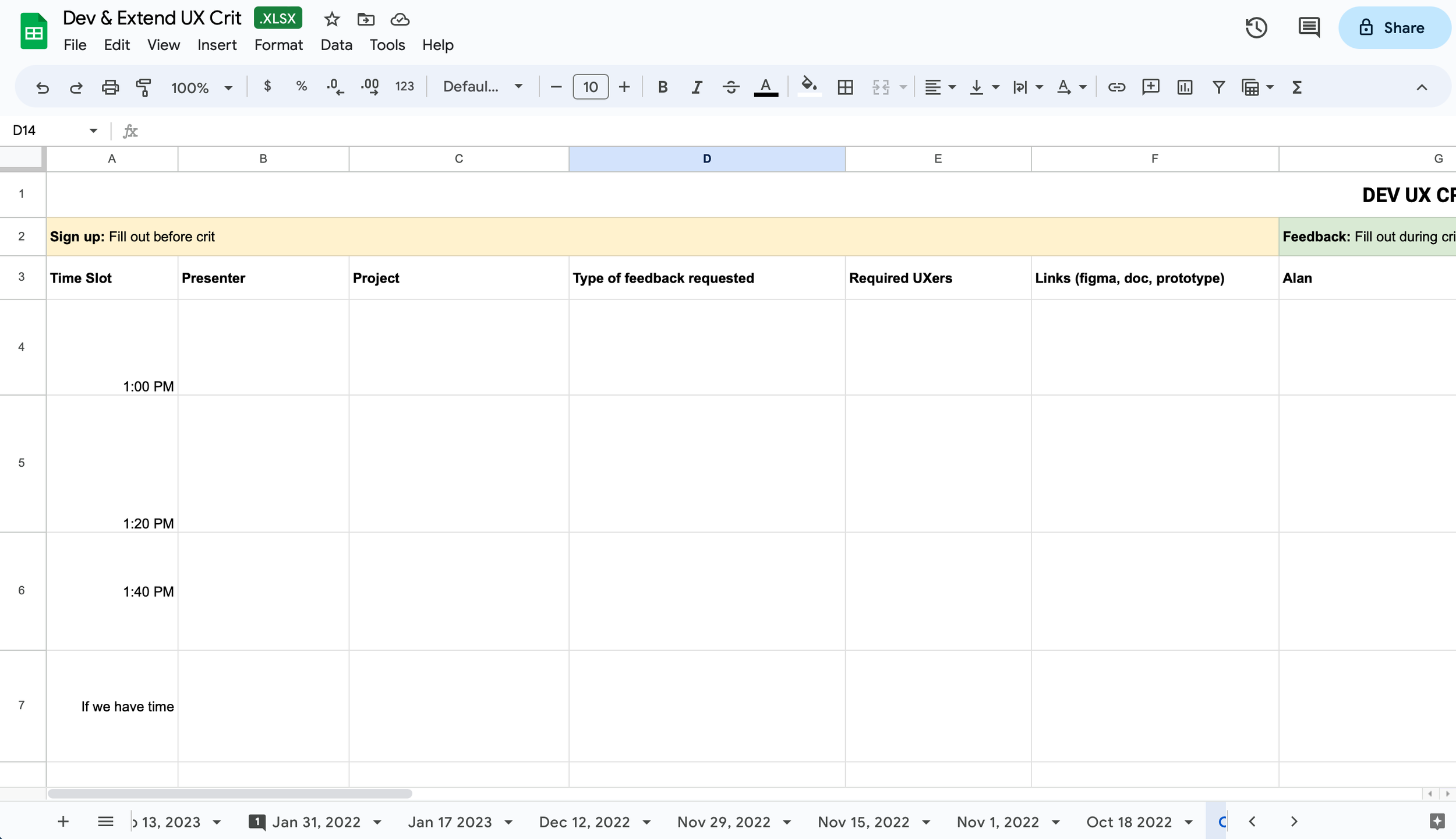Expand the Nov 29, 2022 tab menu arrow

pos(787,822)
